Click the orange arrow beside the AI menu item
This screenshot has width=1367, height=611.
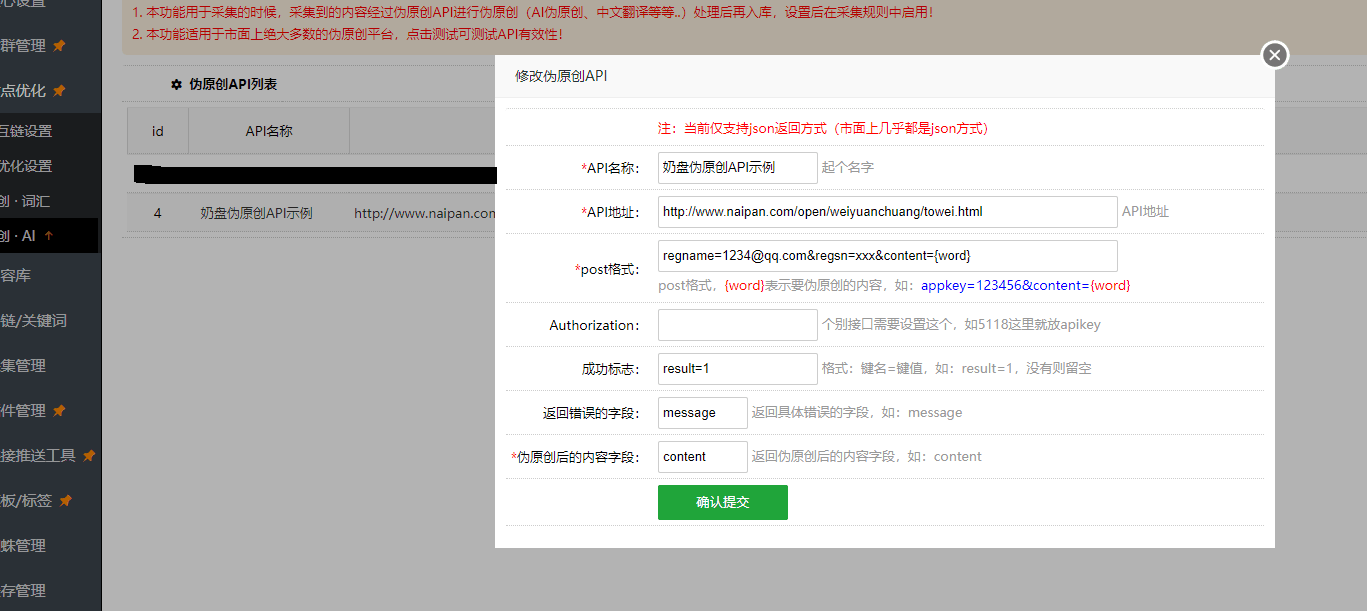[x=49, y=236]
